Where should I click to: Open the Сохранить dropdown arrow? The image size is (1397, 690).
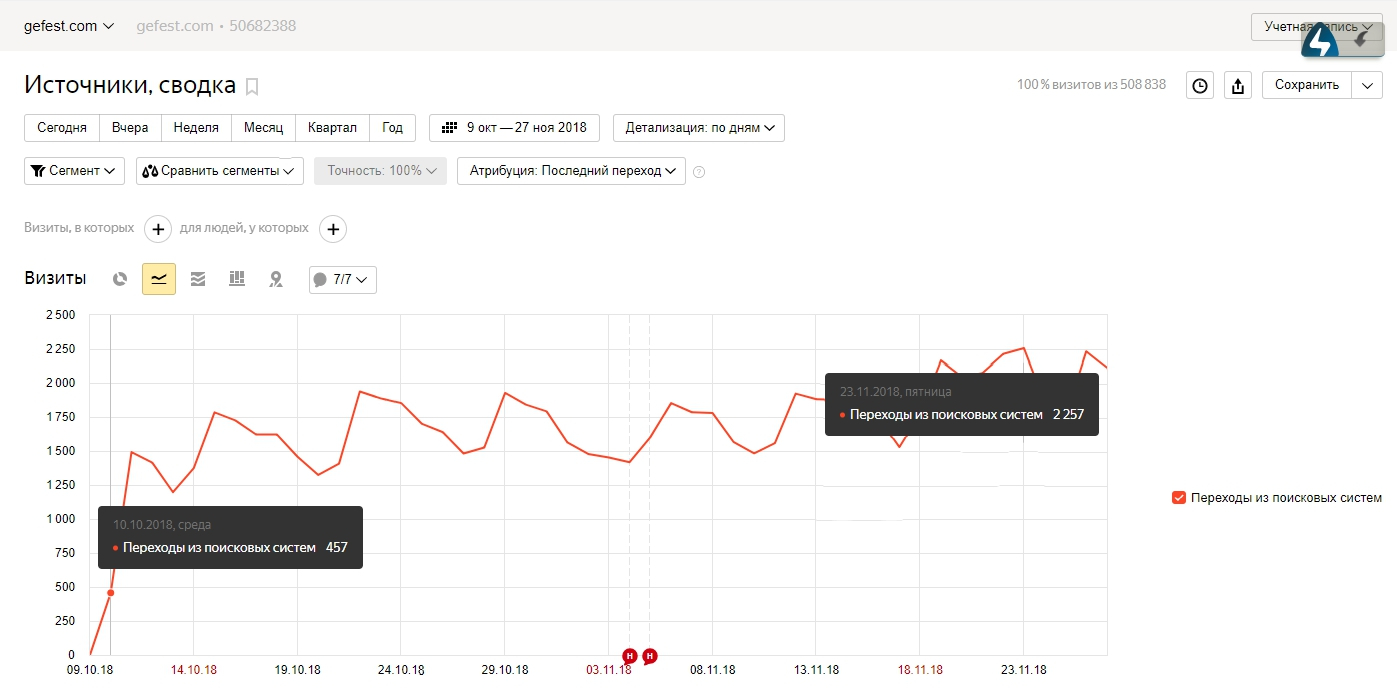[x=1367, y=85]
